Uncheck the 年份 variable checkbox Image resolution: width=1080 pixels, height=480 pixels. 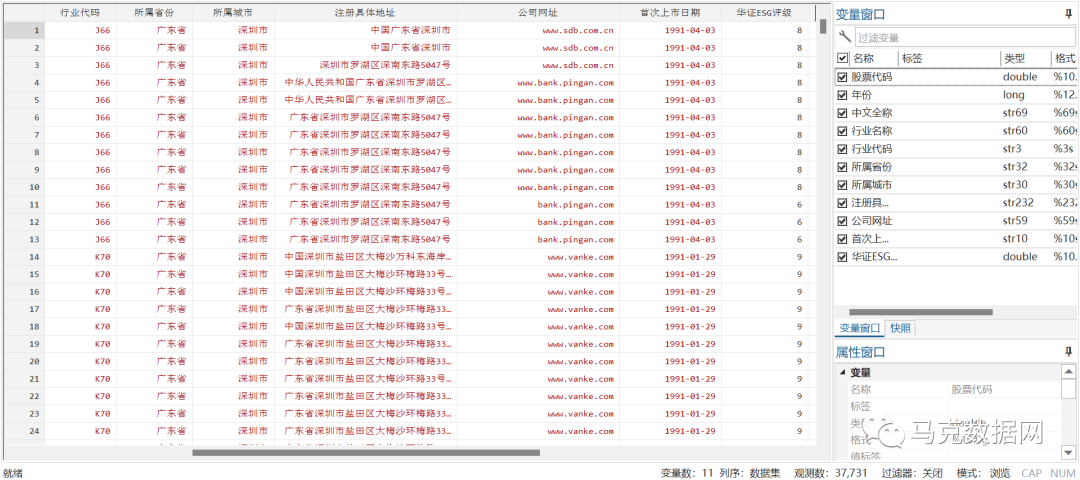pyautogui.click(x=842, y=95)
